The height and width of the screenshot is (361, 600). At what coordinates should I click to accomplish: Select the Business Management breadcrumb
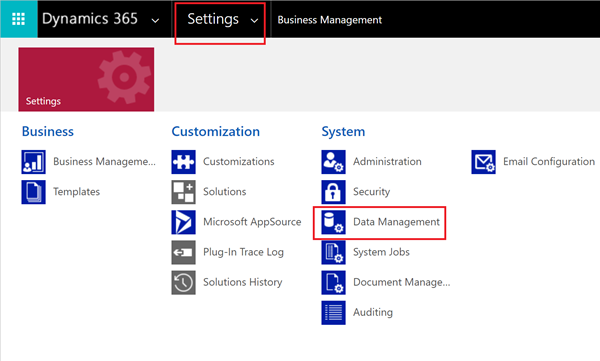click(x=329, y=20)
